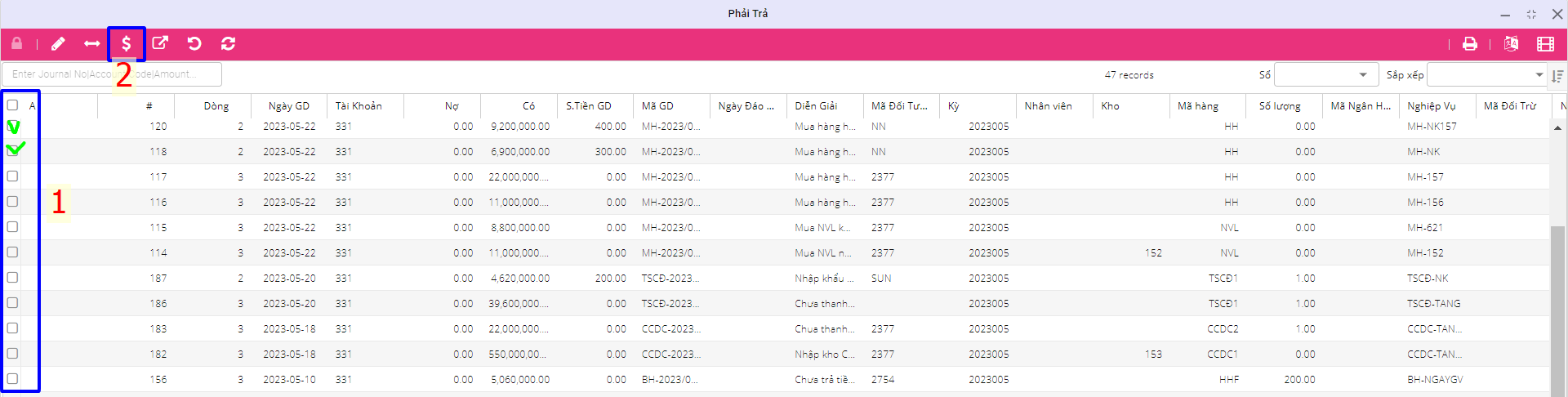Viewport: 1568px width, 397px height.
Task: Click the horizontal double-arrow icon
Action: (91, 44)
